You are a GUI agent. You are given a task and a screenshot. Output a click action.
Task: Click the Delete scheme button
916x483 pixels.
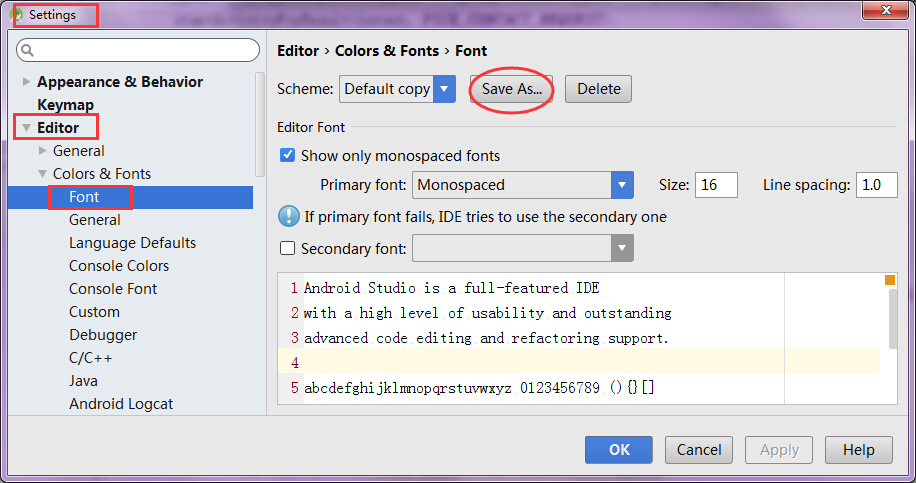598,89
